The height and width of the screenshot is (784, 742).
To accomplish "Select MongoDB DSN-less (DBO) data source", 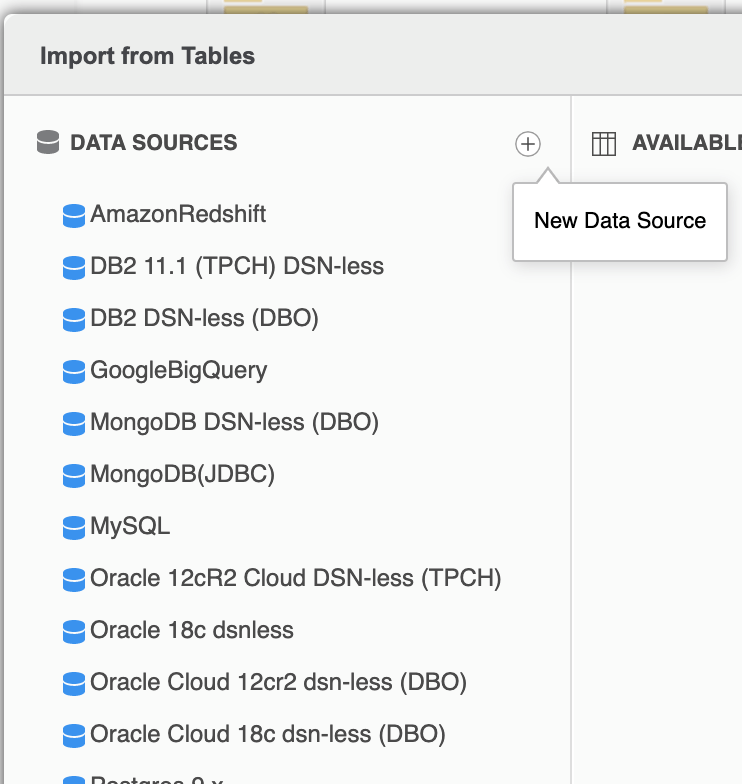I will tap(234, 422).
